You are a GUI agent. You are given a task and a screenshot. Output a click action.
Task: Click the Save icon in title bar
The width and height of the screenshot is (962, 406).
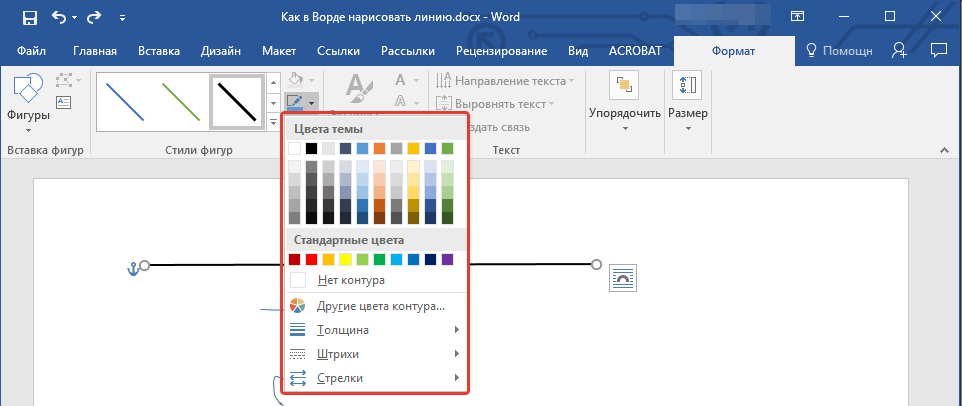(29, 17)
